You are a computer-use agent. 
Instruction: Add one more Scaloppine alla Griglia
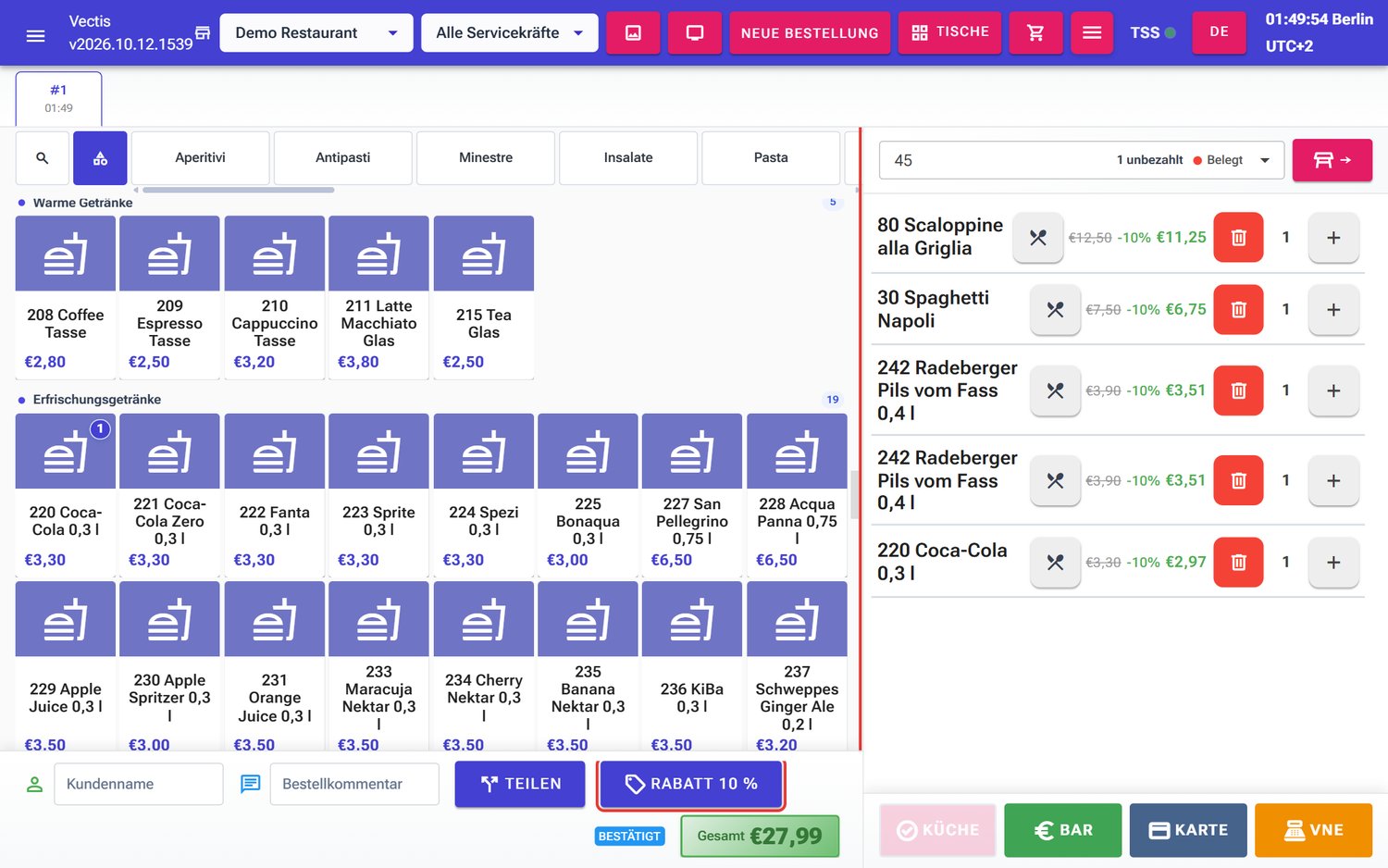tap(1333, 238)
